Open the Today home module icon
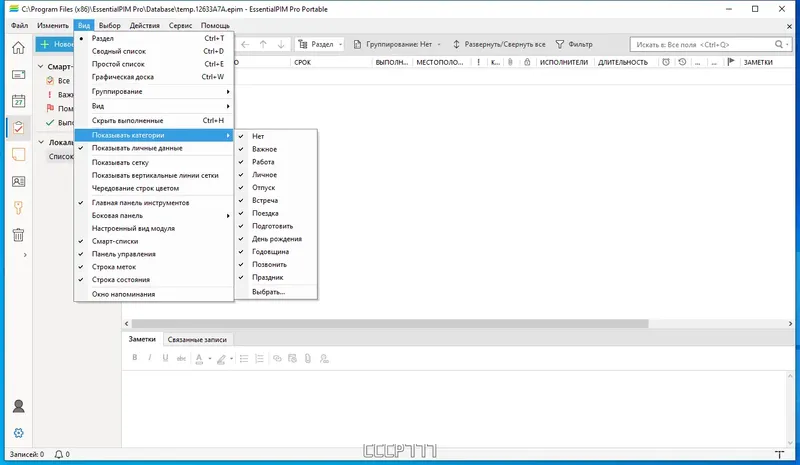 pos(18,47)
